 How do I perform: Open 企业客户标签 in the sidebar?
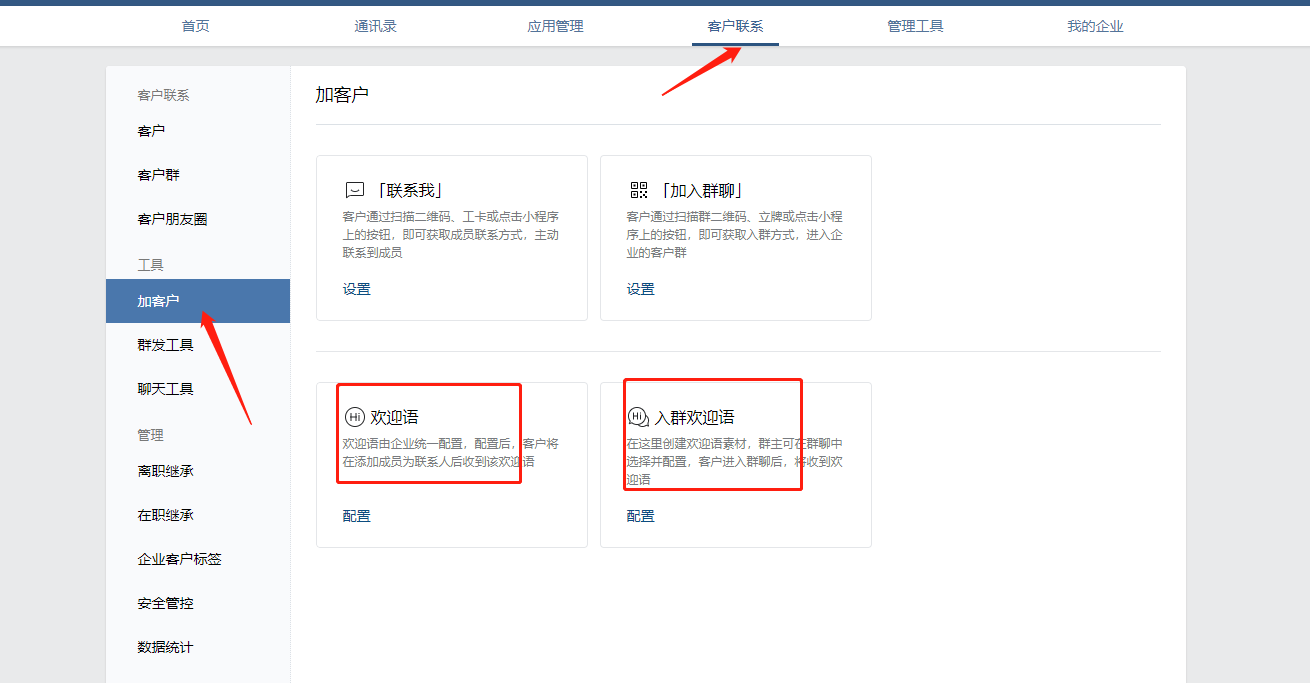pos(179,559)
